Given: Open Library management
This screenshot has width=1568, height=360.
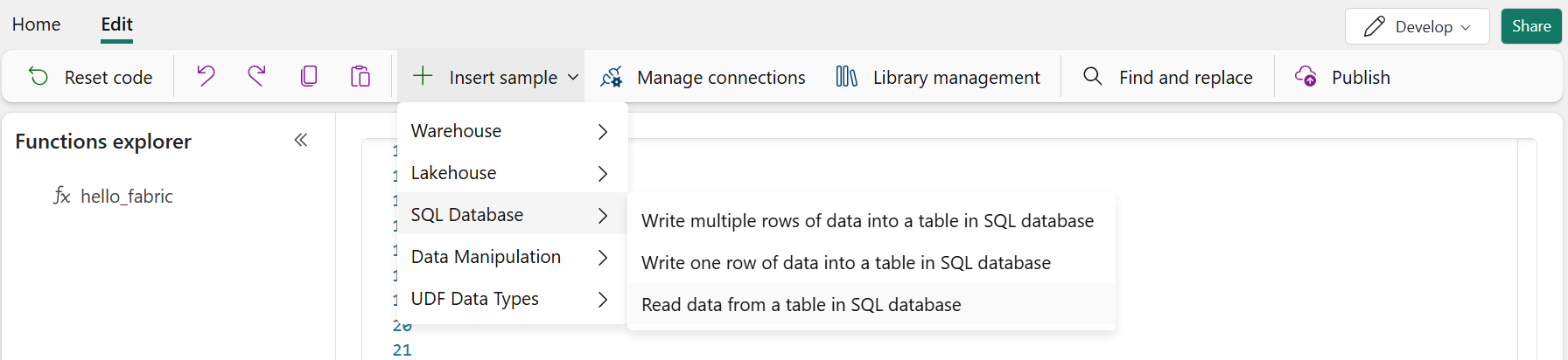Looking at the screenshot, I should [x=938, y=77].
